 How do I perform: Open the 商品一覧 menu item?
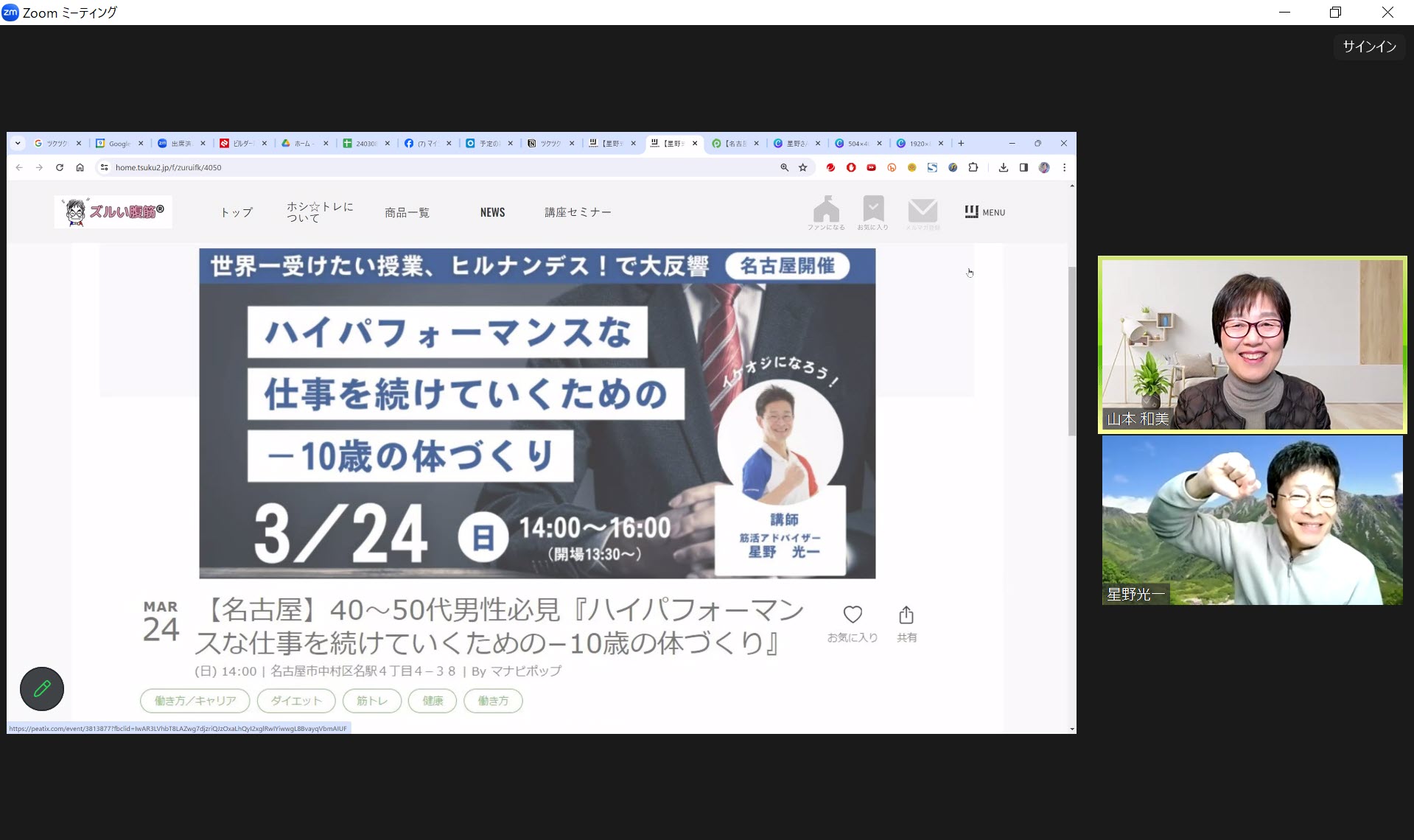(407, 212)
